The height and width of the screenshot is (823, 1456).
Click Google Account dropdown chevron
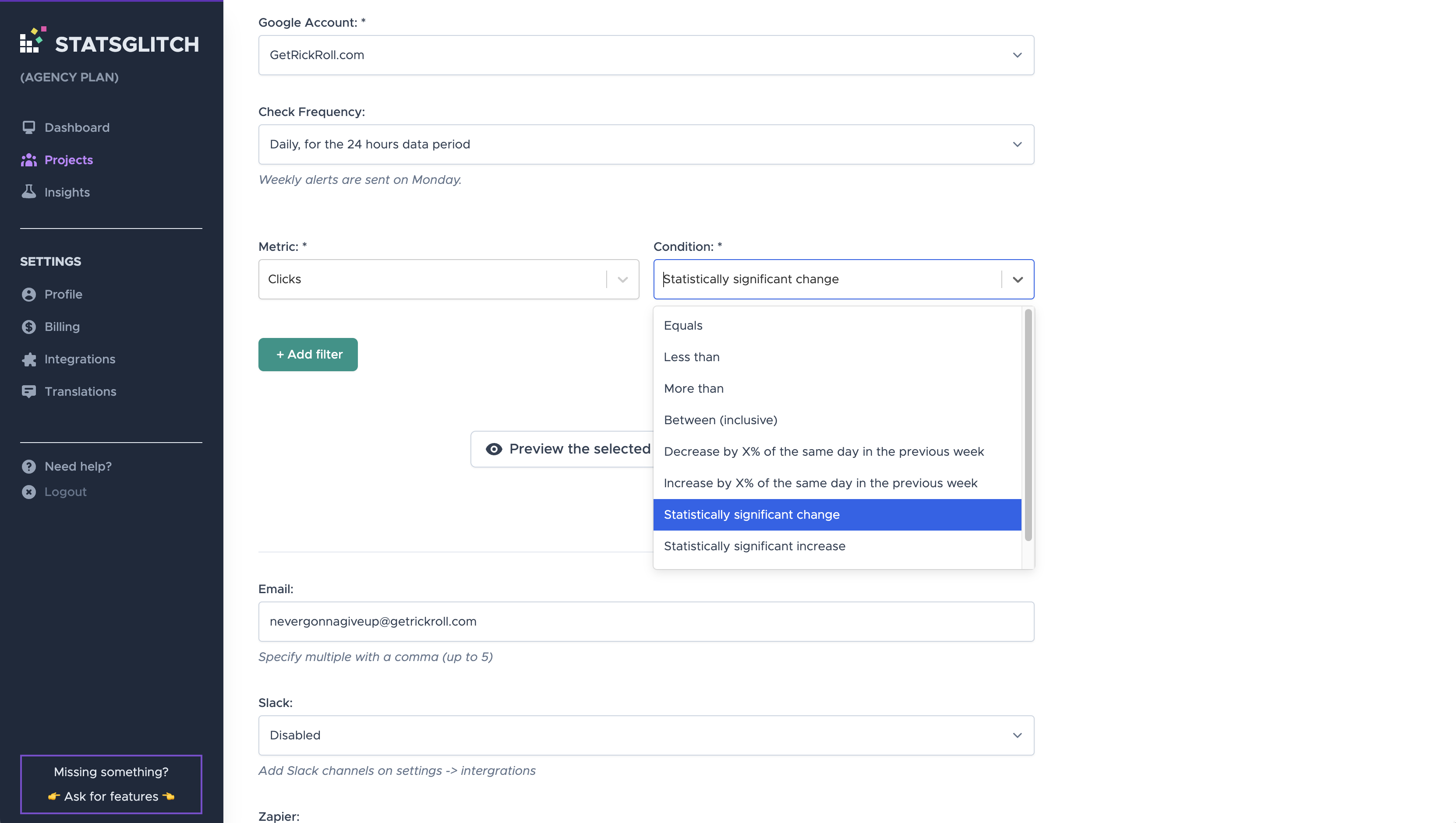coord(1017,56)
